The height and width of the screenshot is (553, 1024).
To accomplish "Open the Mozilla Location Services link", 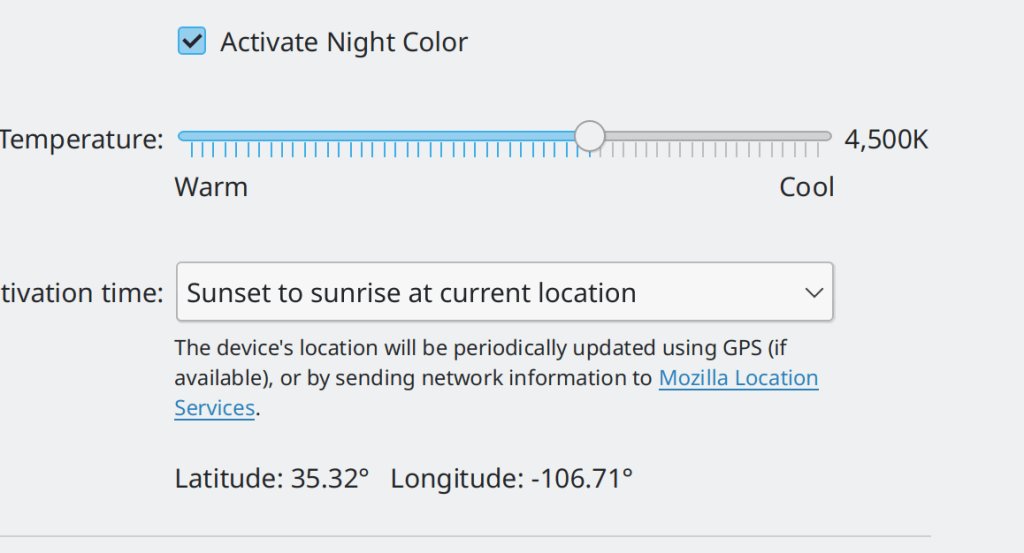I will tap(738, 379).
